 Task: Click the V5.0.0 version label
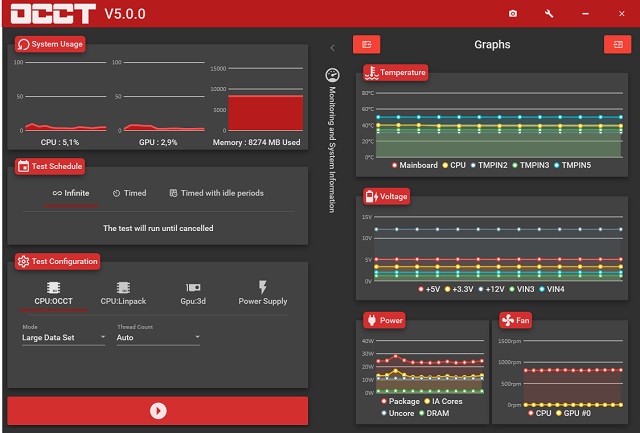click(x=125, y=14)
